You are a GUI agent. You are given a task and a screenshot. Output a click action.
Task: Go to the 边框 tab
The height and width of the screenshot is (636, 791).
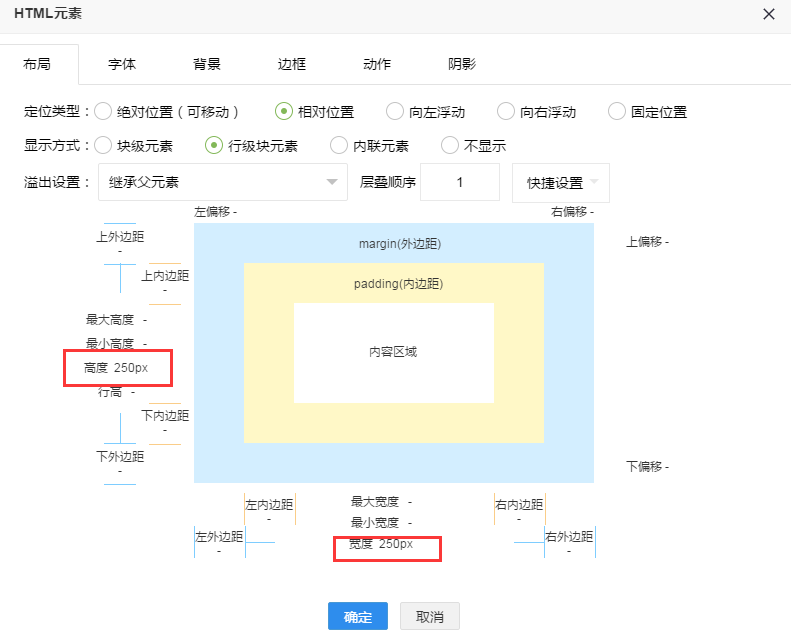point(292,64)
